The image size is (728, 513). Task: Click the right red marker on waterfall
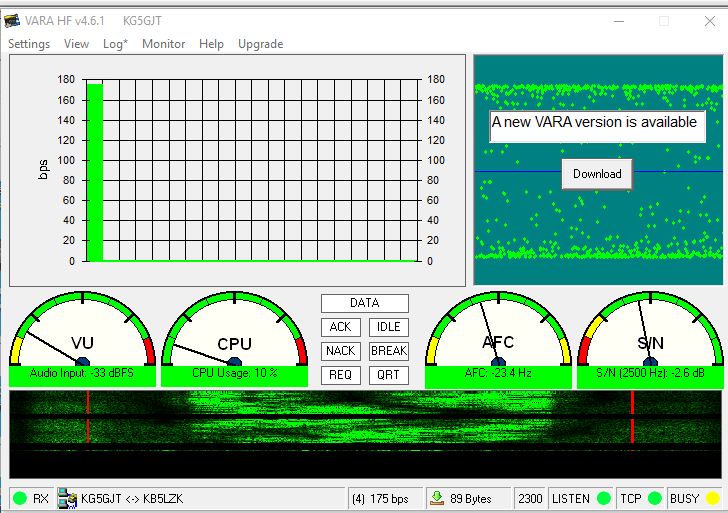point(632,420)
